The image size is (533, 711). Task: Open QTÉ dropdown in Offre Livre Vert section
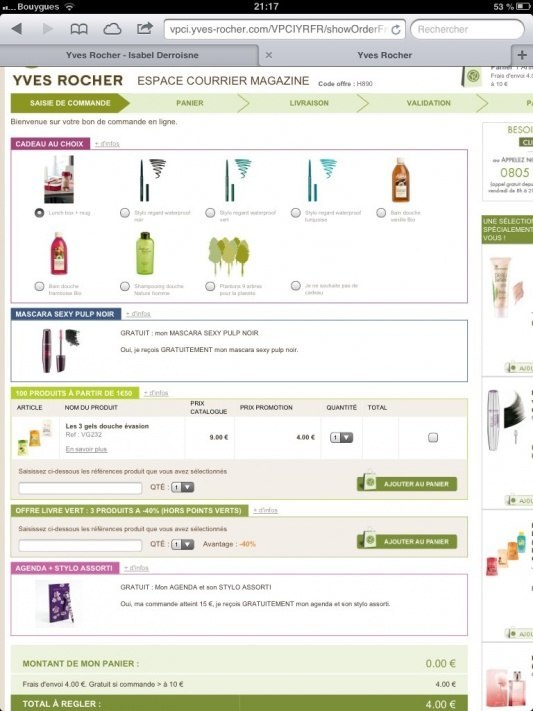pyautogui.click(x=182, y=544)
